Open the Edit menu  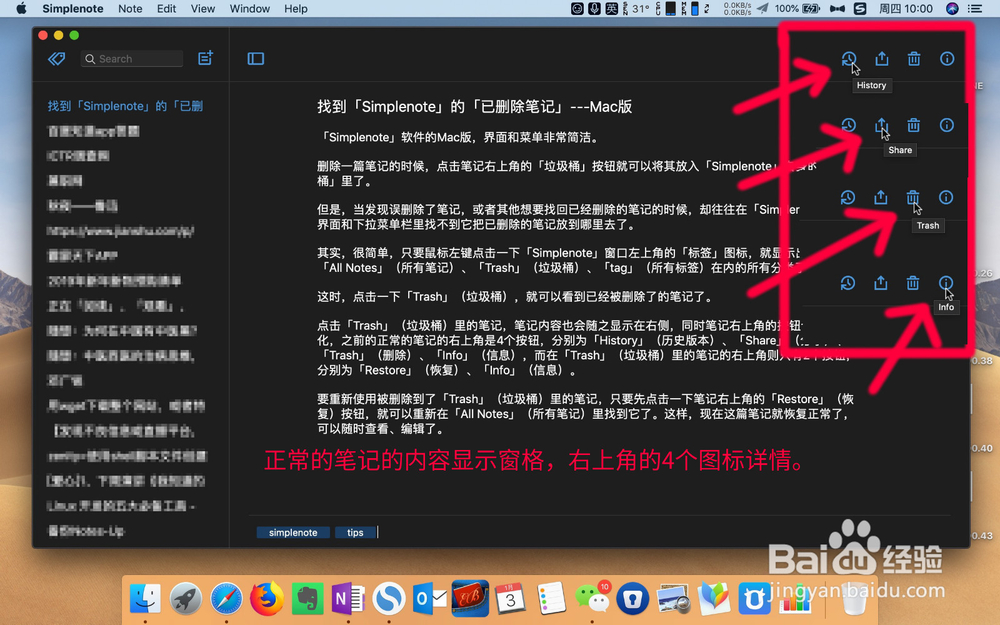(x=166, y=8)
